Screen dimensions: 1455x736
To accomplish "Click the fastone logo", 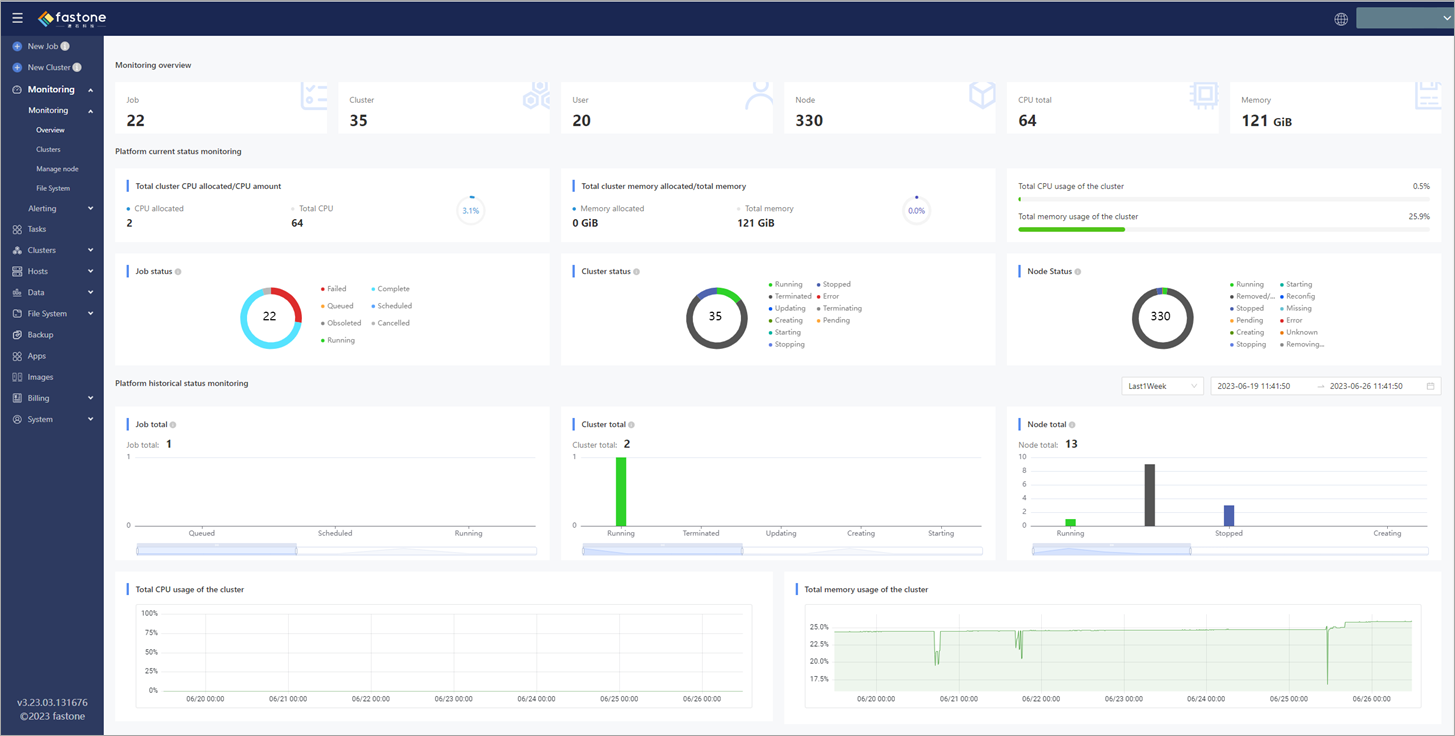I will pos(72,18).
